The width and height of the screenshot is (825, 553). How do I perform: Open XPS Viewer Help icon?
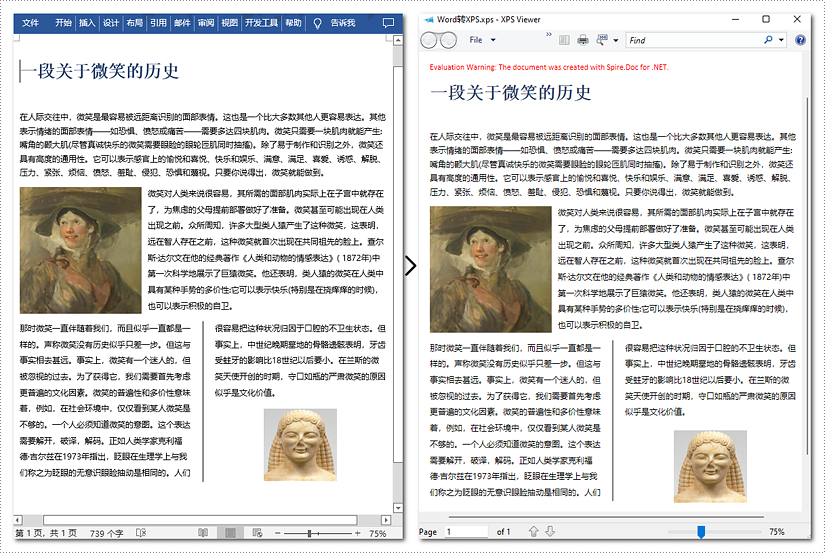click(800, 40)
